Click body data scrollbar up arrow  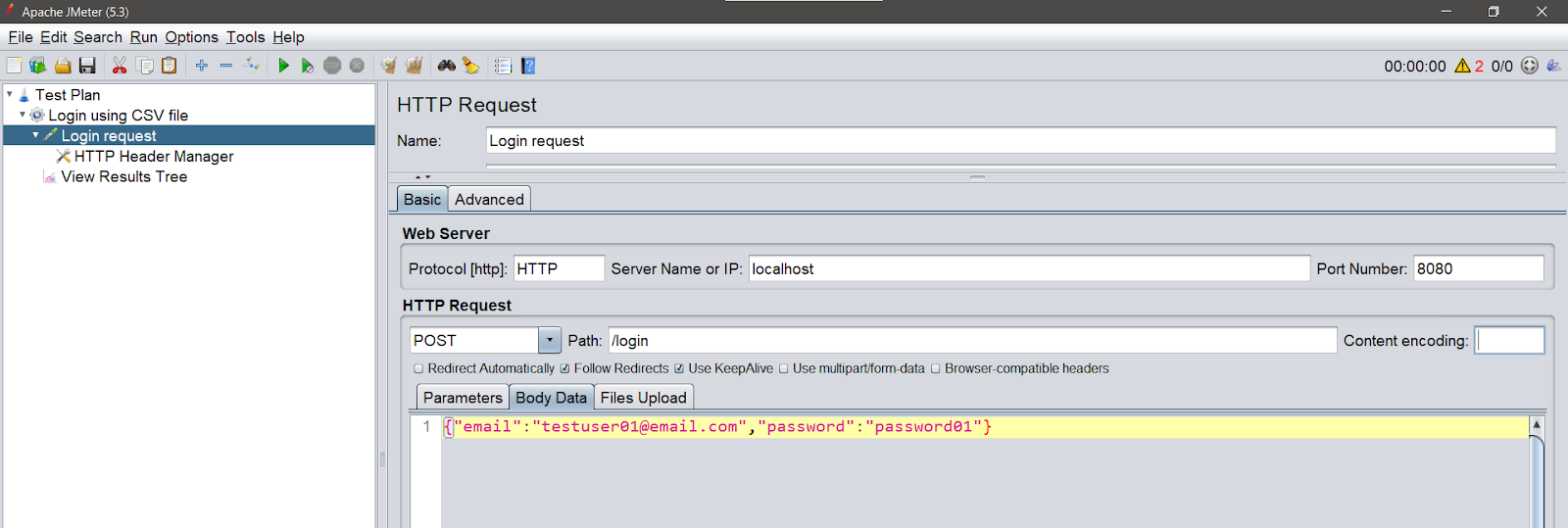point(1537,424)
